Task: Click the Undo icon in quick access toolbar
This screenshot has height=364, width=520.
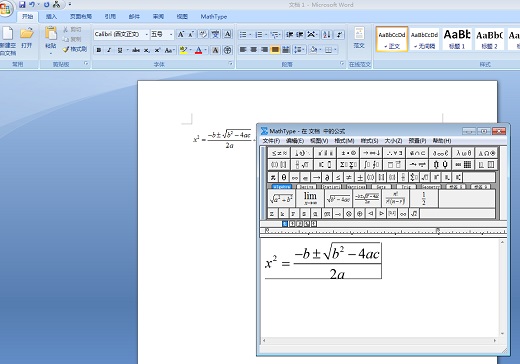Action: coord(32,4)
